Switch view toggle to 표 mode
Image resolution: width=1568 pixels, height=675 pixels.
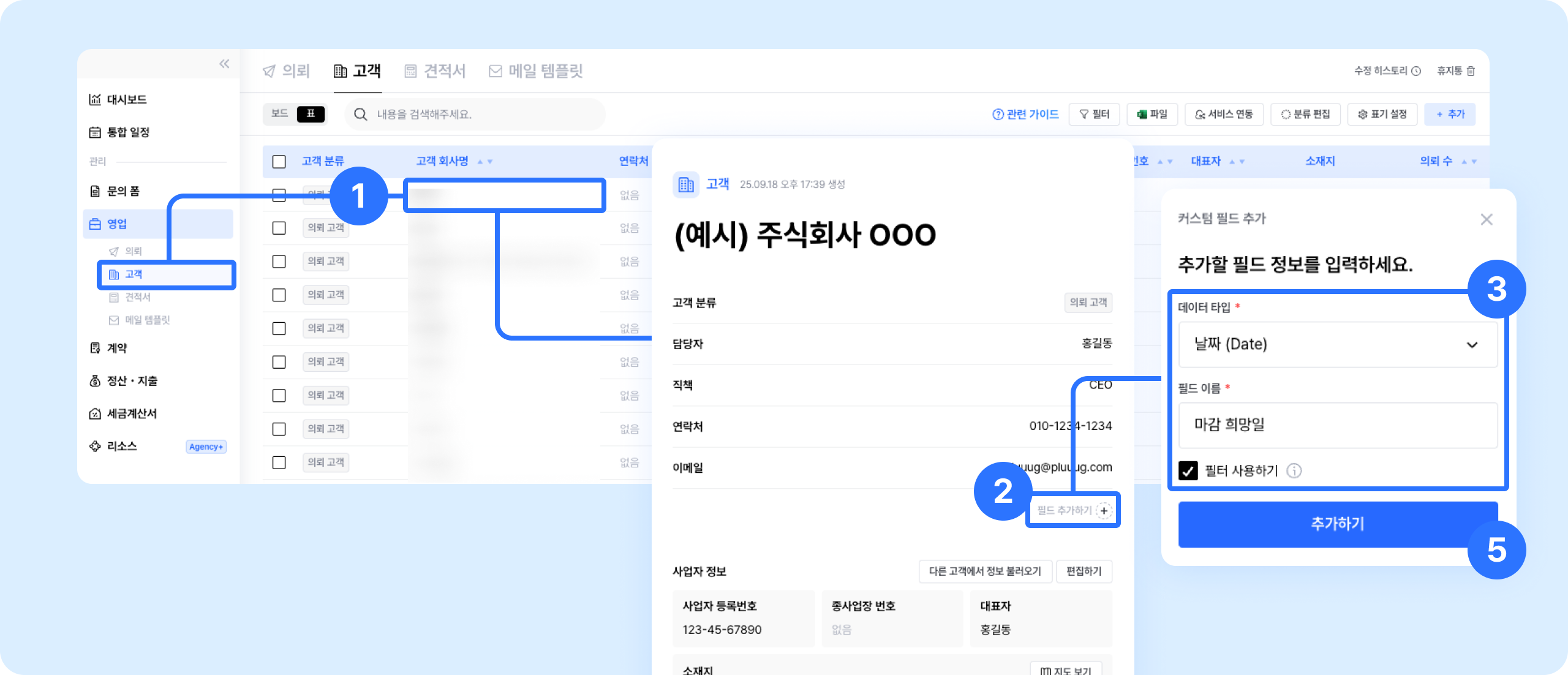pos(311,114)
